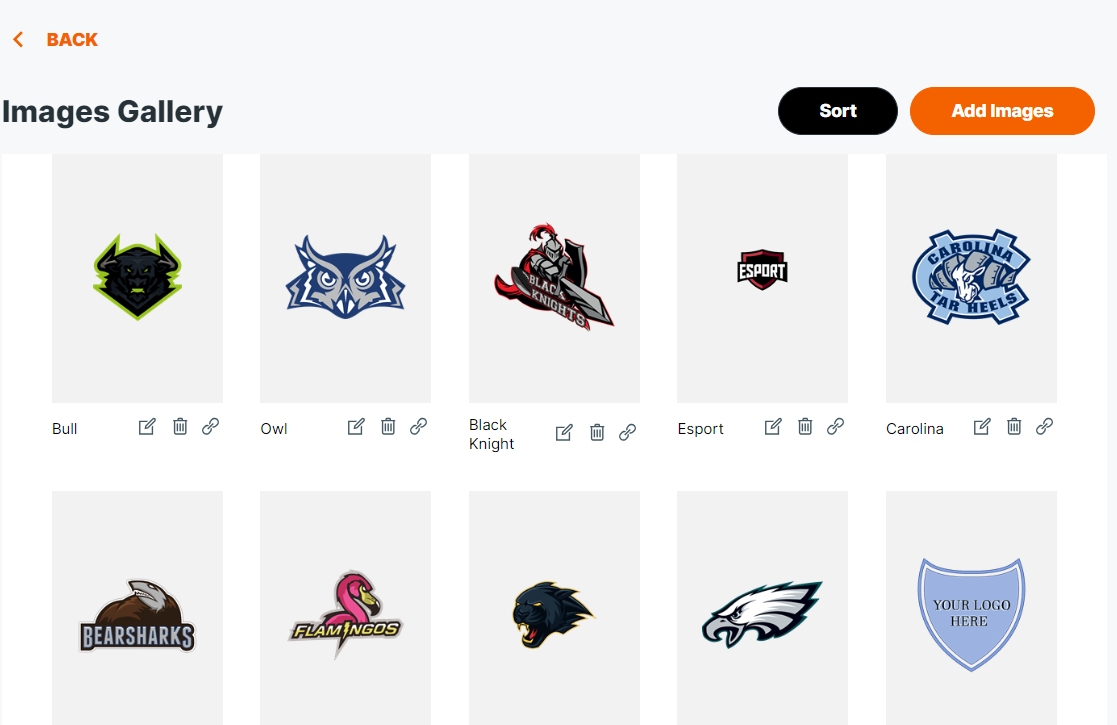The image size is (1117, 725).
Task: Go back using the BACK link
Action: pos(56,40)
